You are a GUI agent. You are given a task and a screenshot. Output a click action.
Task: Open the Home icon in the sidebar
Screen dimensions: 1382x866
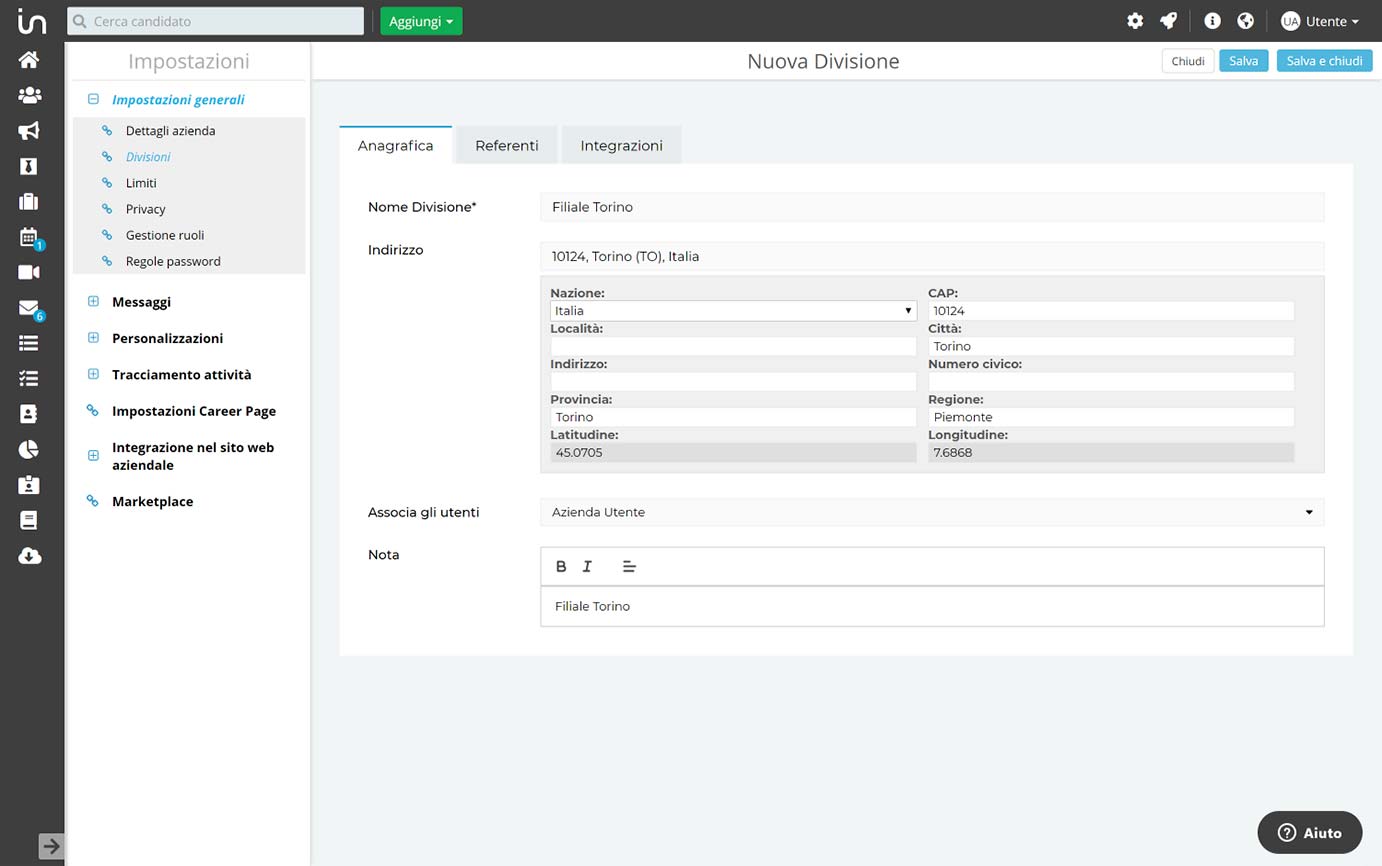click(29, 59)
